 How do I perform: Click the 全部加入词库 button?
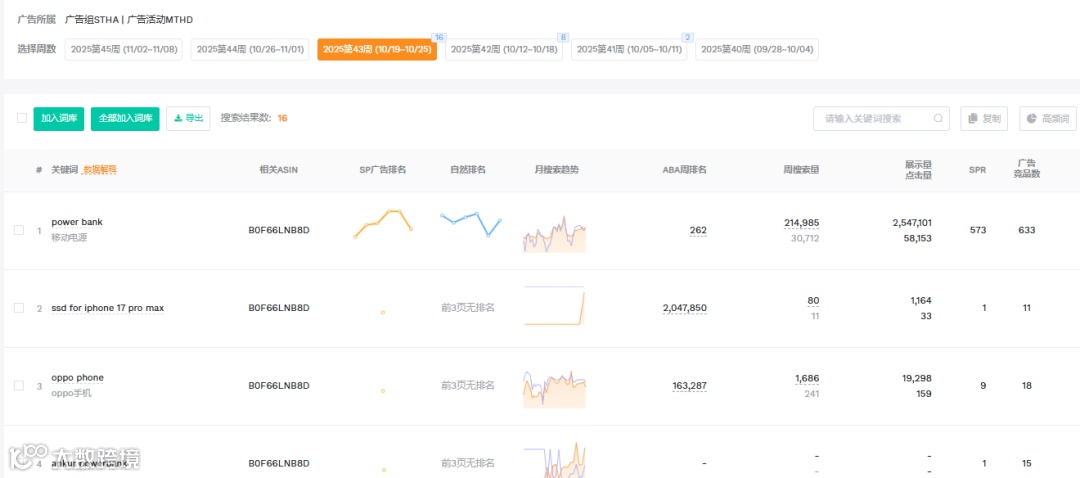click(125, 118)
